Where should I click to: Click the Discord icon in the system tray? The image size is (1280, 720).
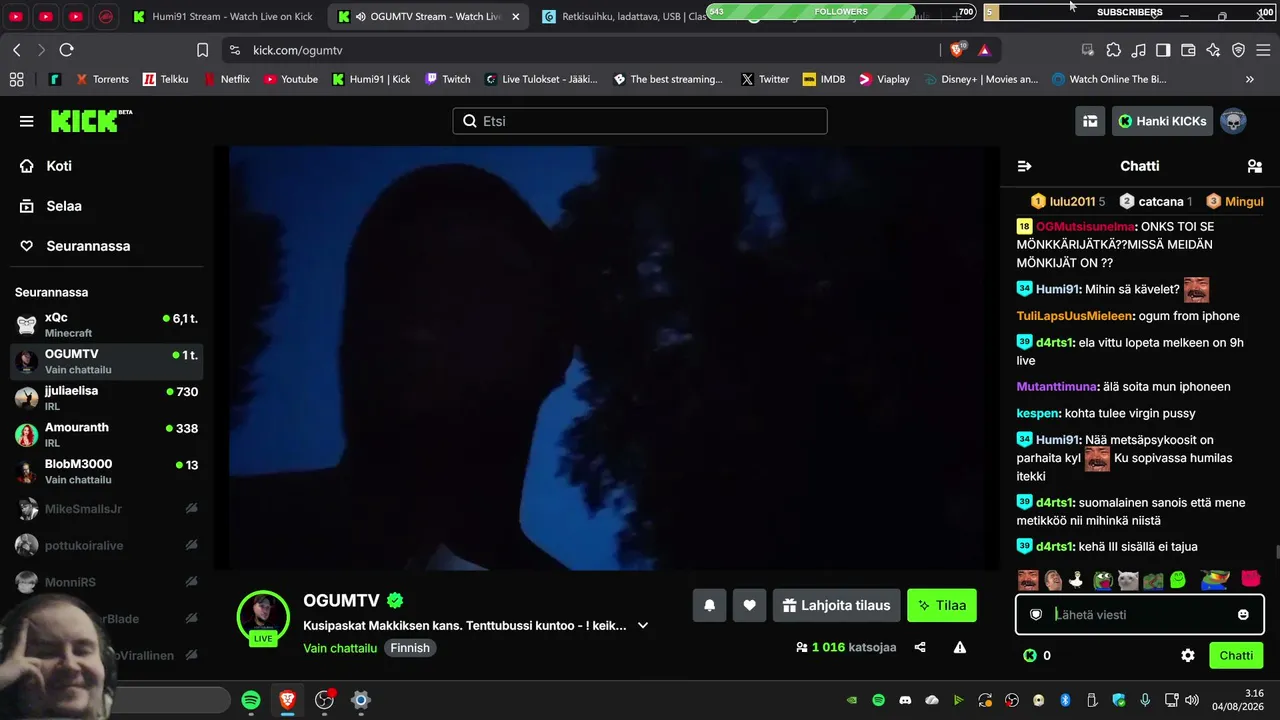pos(905,700)
